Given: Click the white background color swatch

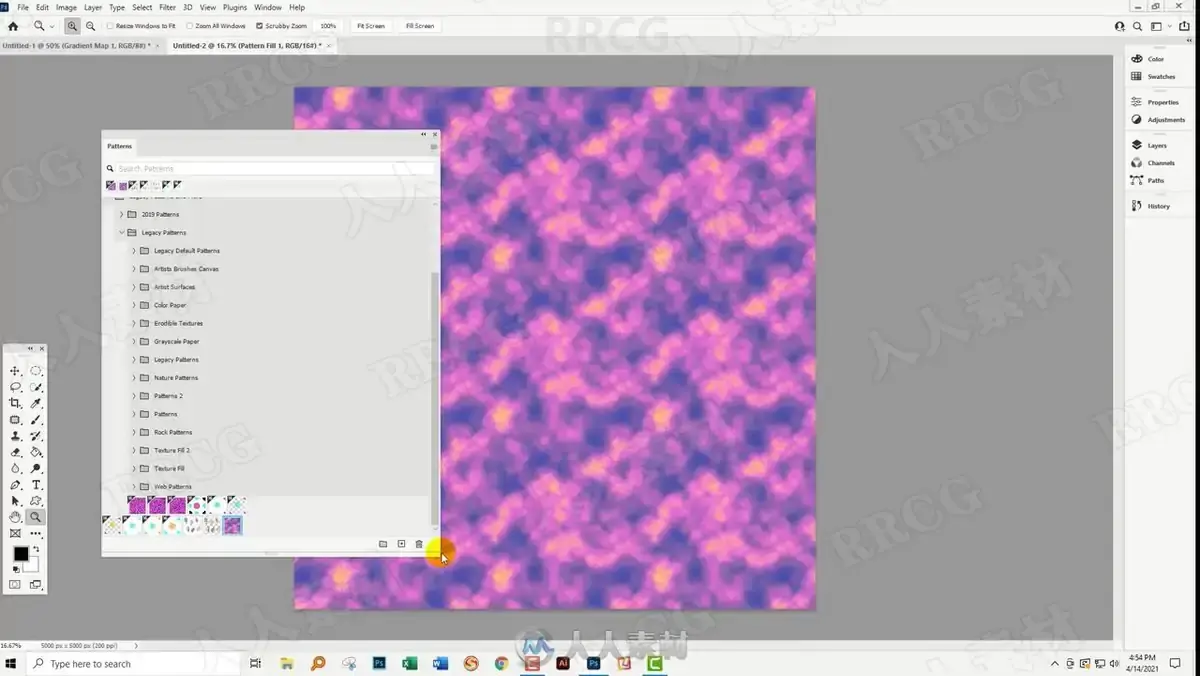Looking at the screenshot, I should coord(33,567).
